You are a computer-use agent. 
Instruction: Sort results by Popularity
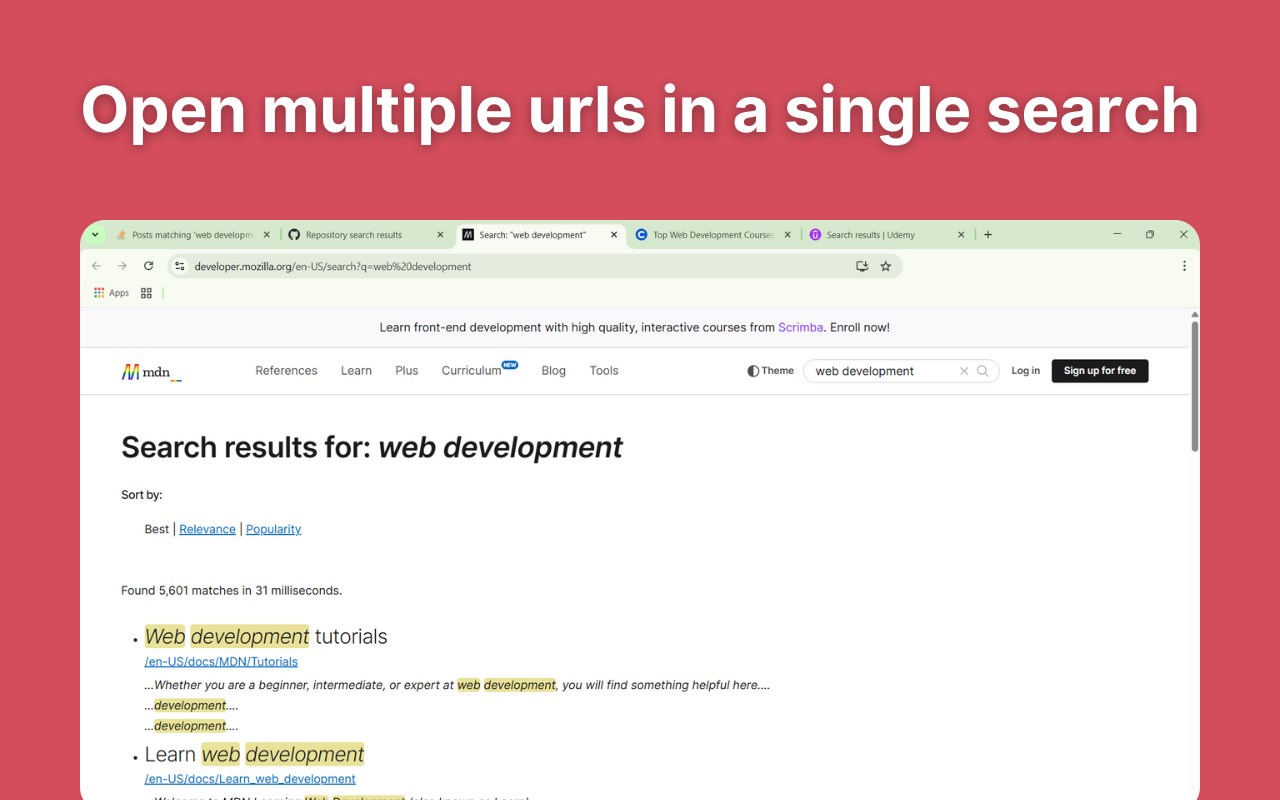tap(273, 529)
